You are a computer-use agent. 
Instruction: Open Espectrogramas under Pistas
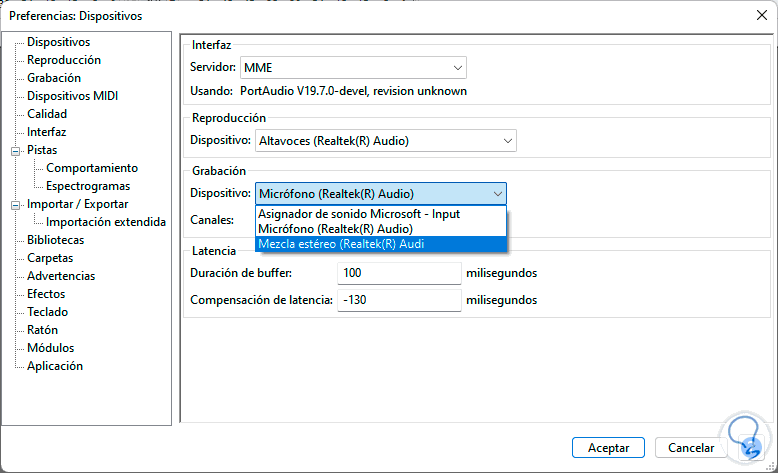pos(88,186)
